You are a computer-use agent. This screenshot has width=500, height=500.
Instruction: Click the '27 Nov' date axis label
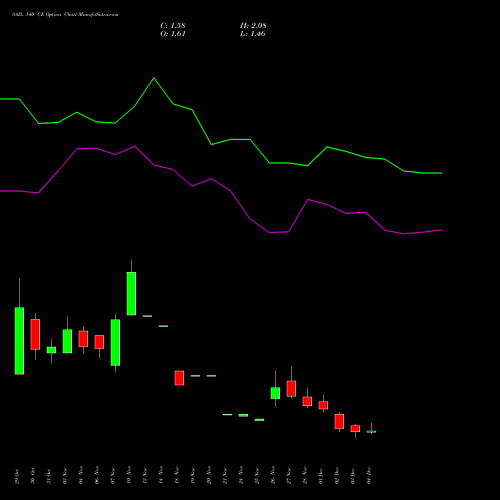tap(289, 476)
